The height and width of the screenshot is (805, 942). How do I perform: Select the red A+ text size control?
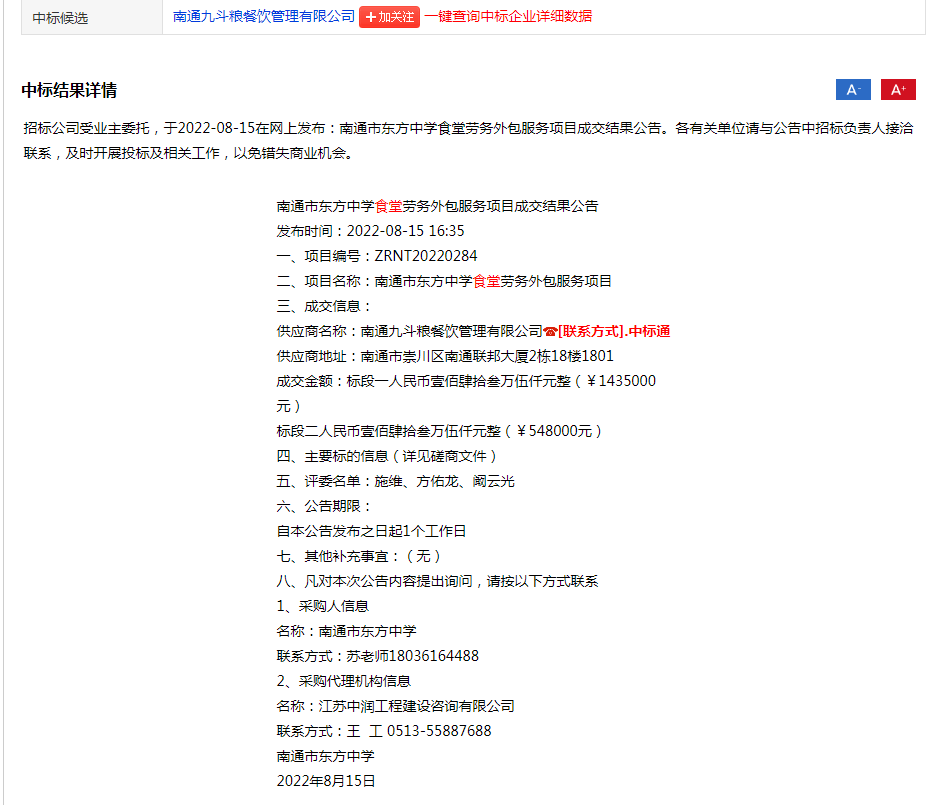pos(897,89)
